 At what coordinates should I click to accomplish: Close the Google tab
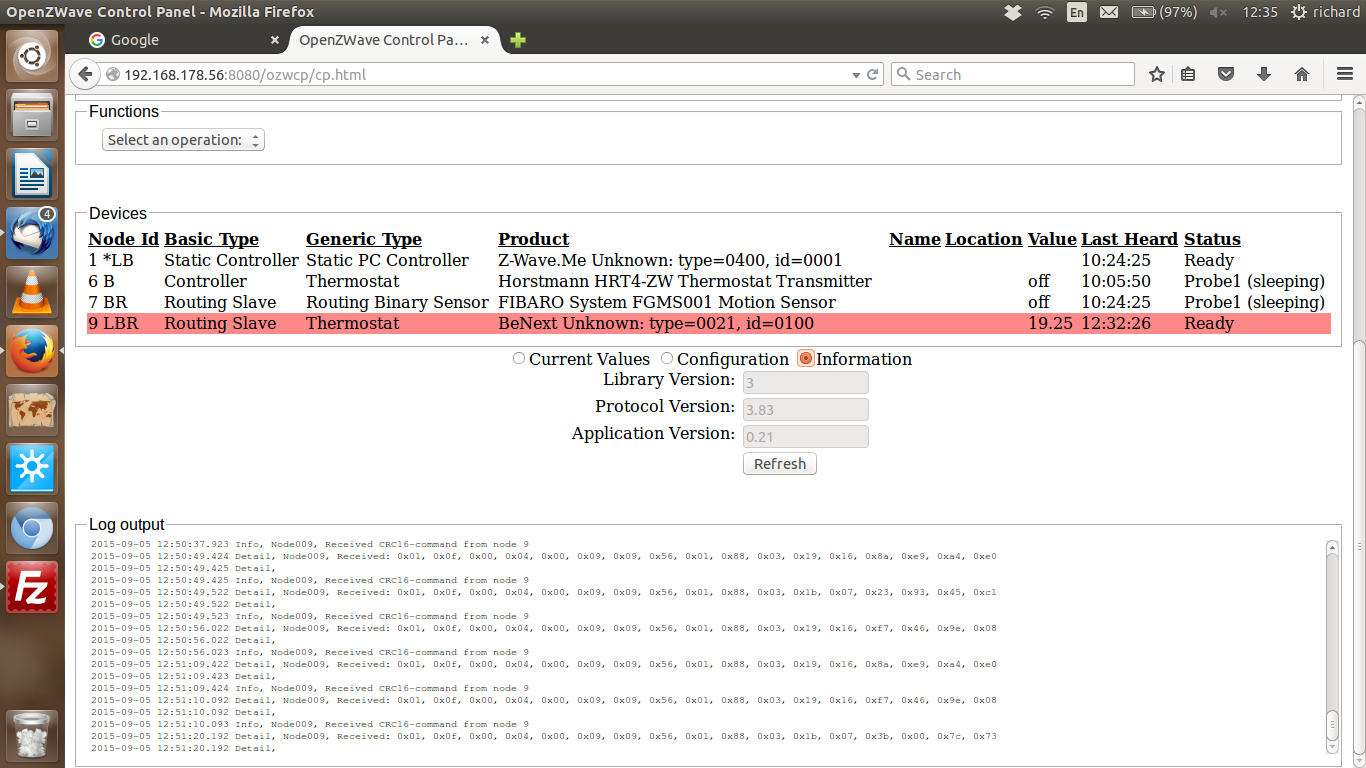275,40
